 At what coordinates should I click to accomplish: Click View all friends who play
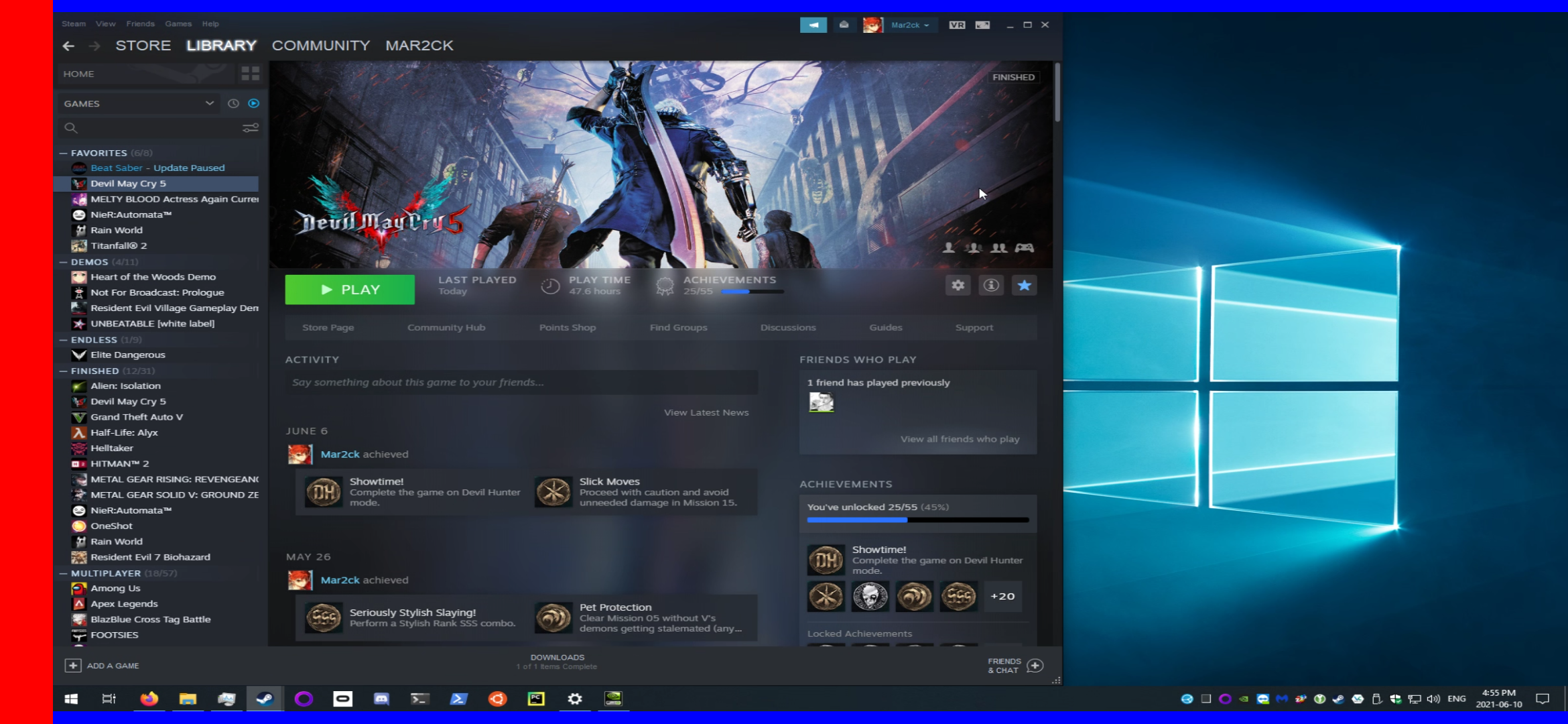960,439
